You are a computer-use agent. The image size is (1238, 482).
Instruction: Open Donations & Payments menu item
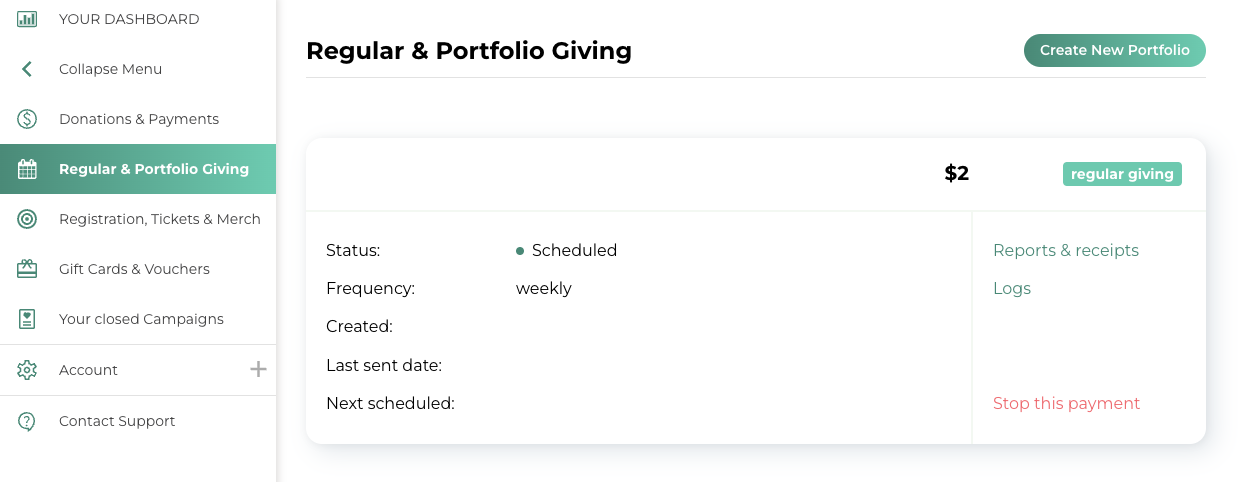[x=139, y=119]
